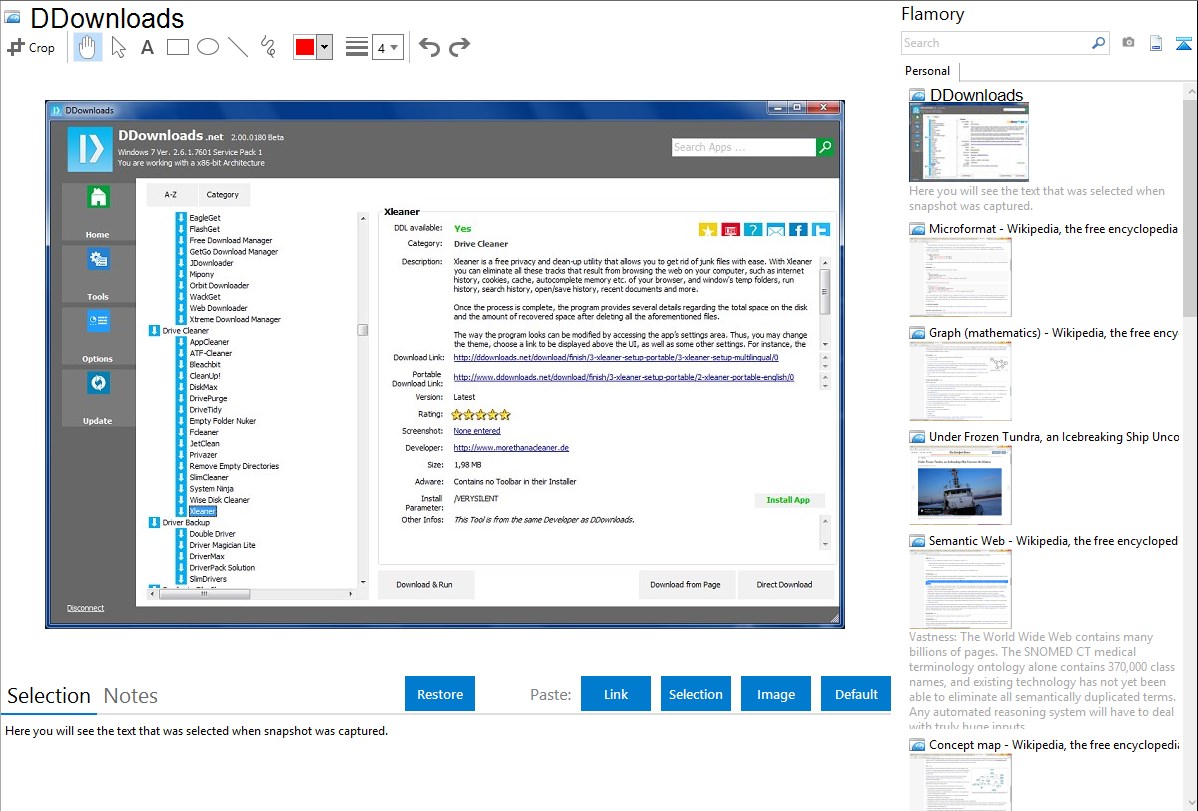Open the Under Frozen Tundra snapshot thumbnail

960,485
